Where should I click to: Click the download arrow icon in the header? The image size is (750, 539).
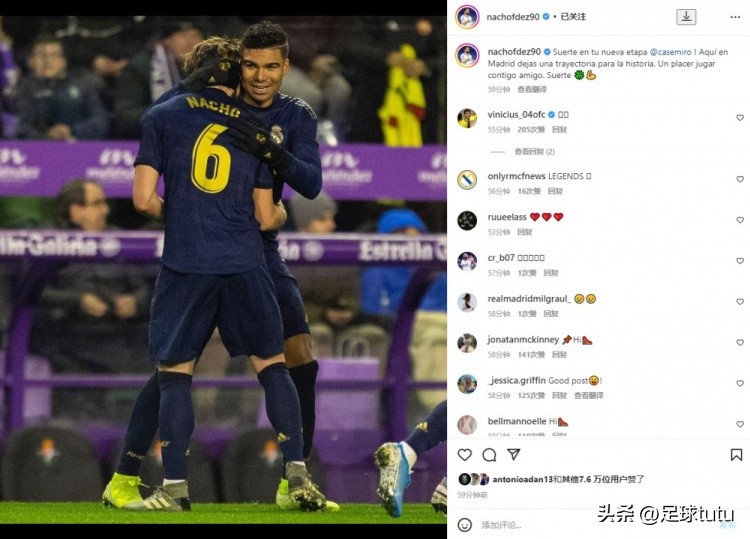coord(686,17)
